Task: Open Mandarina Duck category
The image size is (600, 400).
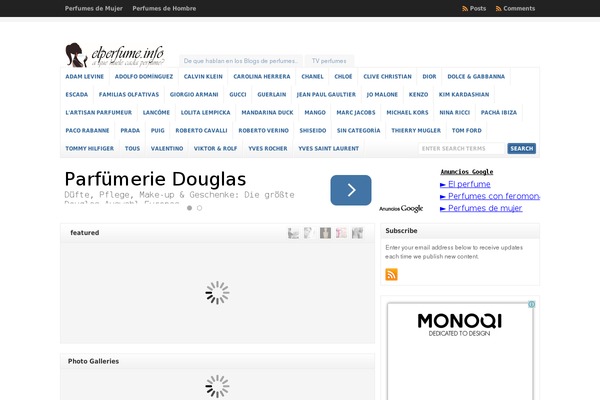Action: tap(267, 113)
